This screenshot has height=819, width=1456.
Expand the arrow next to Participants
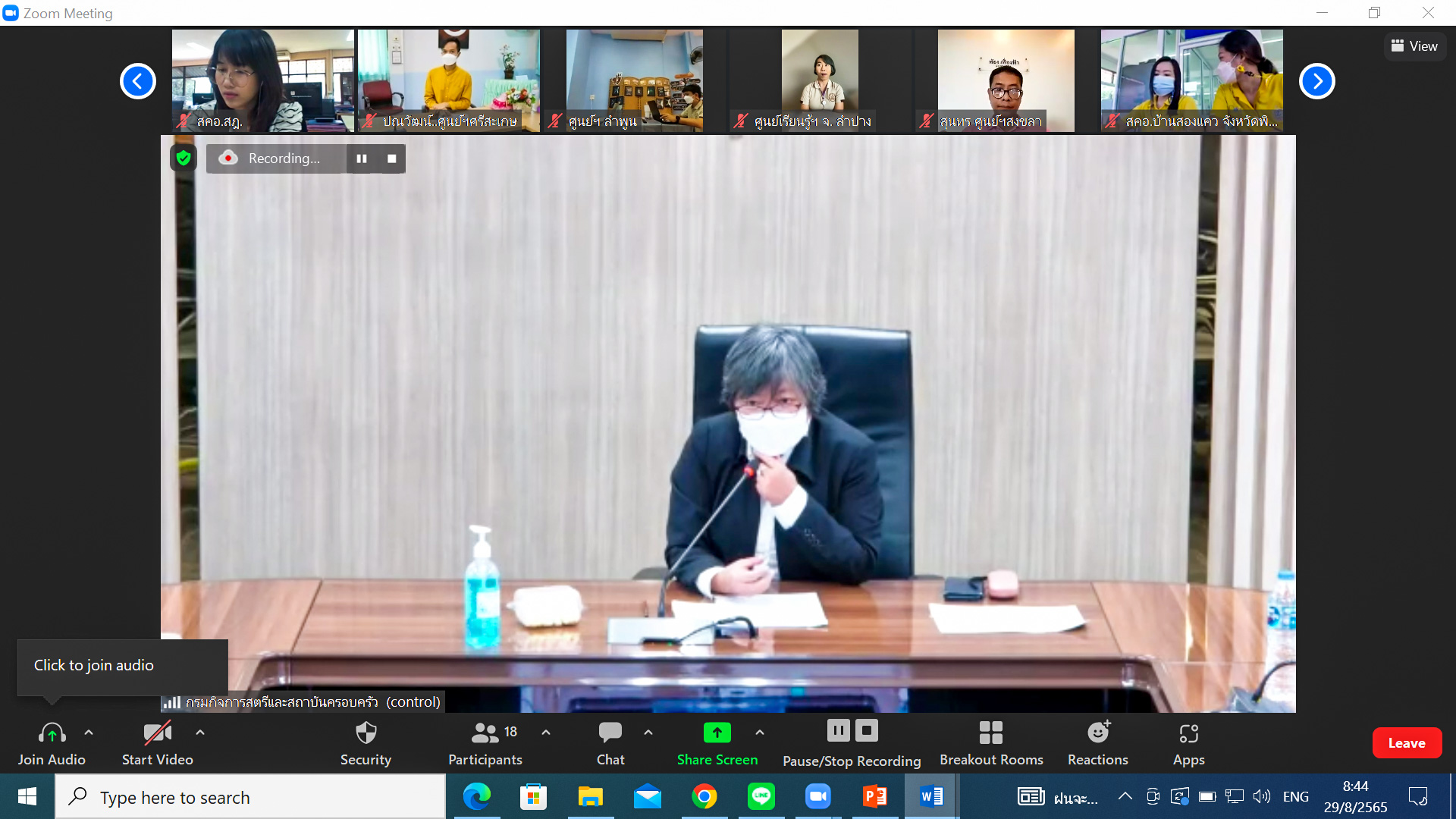[546, 733]
